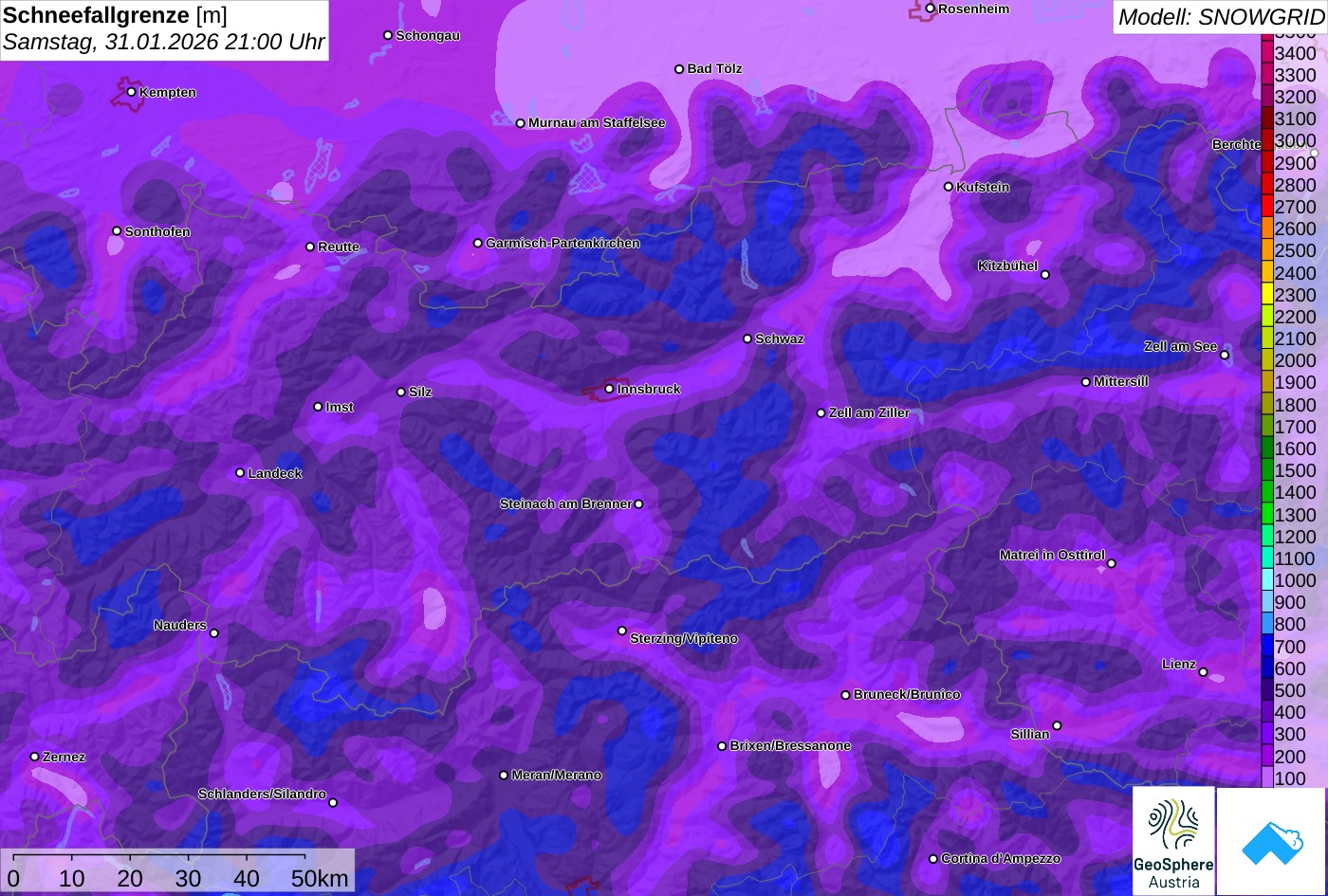
Task: Click the 50km scale bar label
Action: click(321, 879)
